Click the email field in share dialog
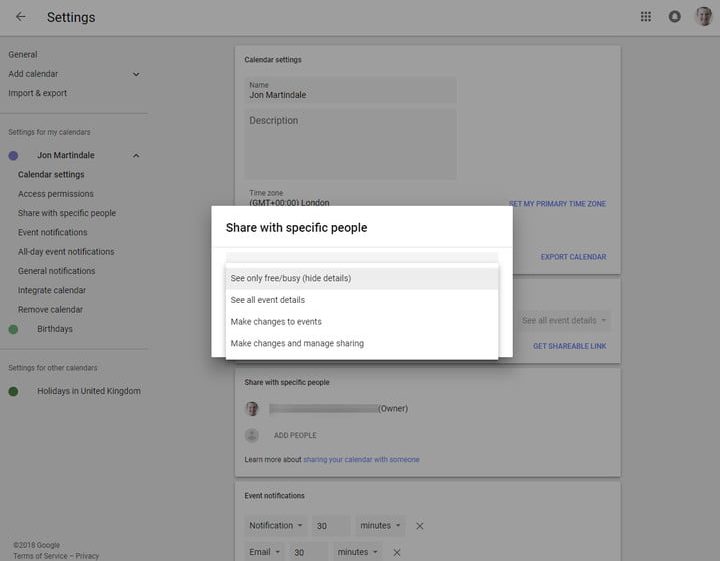The width and height of the screenshot is (720, 561). [362, 257]
